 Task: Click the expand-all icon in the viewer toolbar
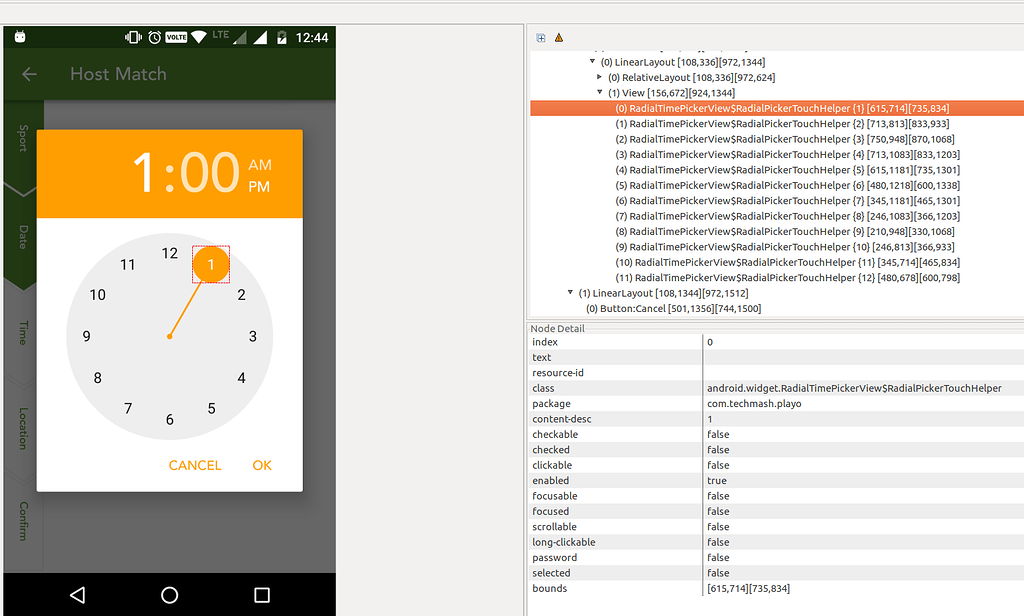point(540,37)
